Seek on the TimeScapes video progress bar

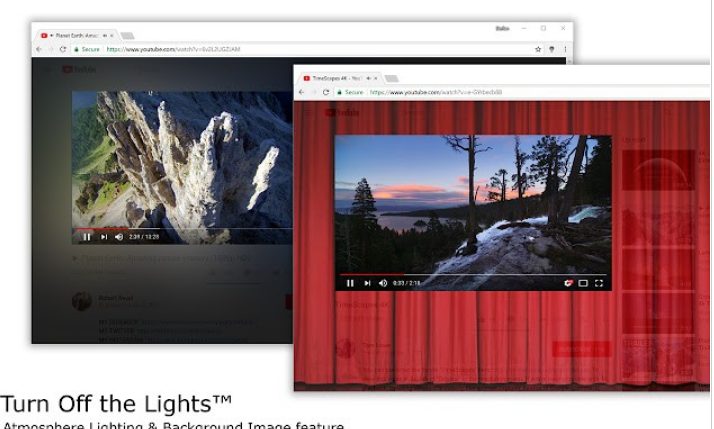tap(473, 275)
